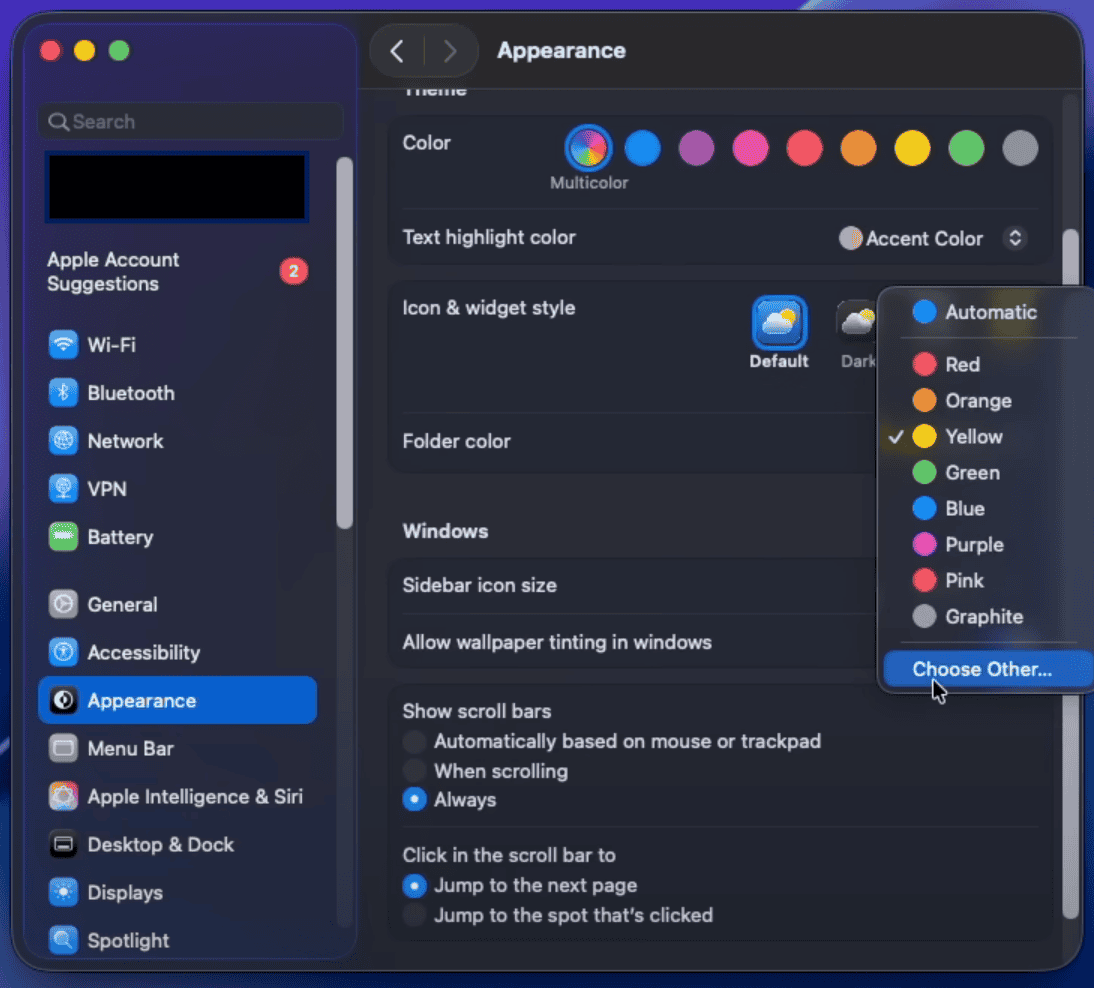Select Appearance in the sidebar
The image size is (1094, 988).
pos(177,700)
